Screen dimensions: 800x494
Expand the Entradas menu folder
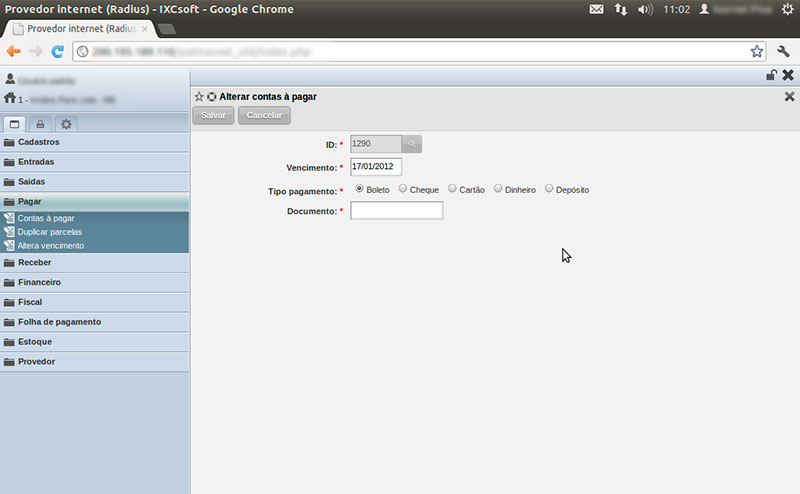pyautogui.click(x=94, y=162)
